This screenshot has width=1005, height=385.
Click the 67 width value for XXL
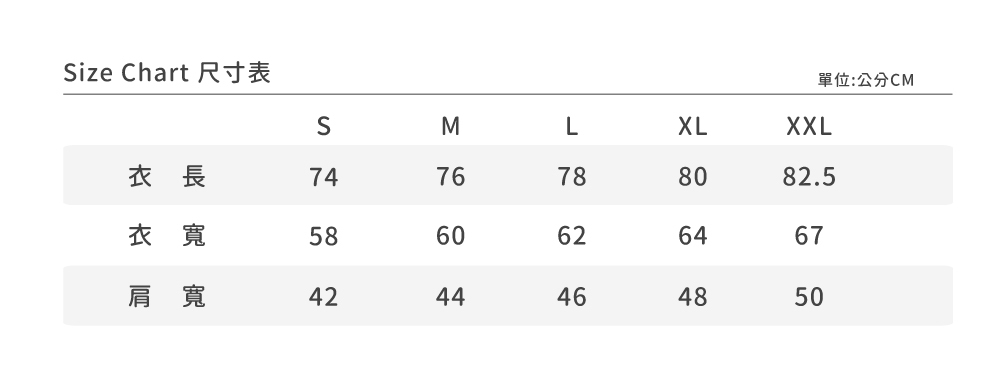tap(809, 236)
